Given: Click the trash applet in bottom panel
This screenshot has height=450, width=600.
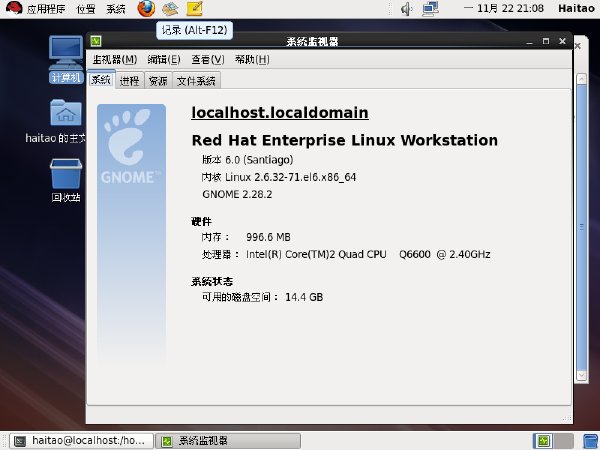Looking at the screenshot, I should [x=590, y=441].
